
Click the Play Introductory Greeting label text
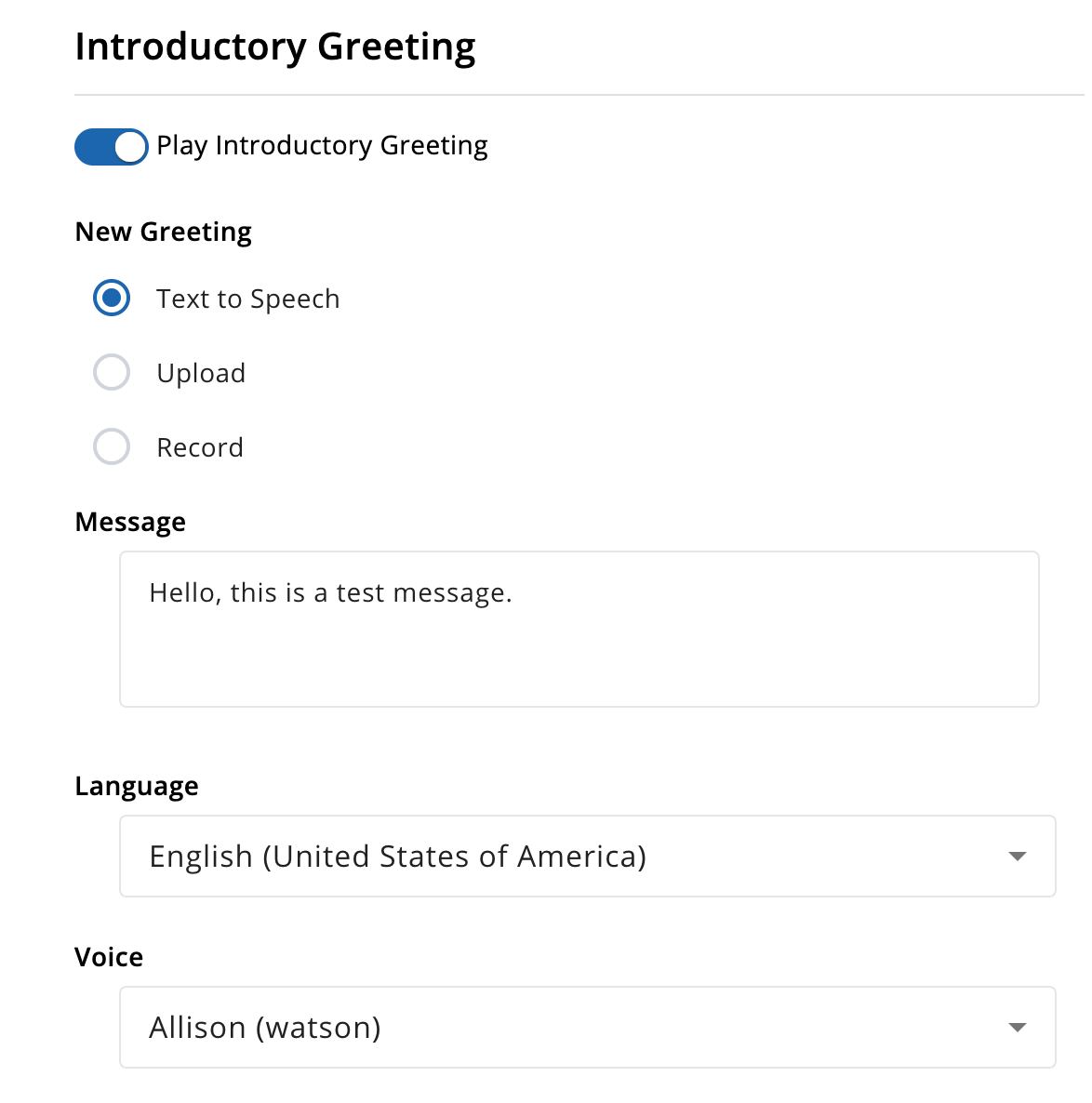322,146
